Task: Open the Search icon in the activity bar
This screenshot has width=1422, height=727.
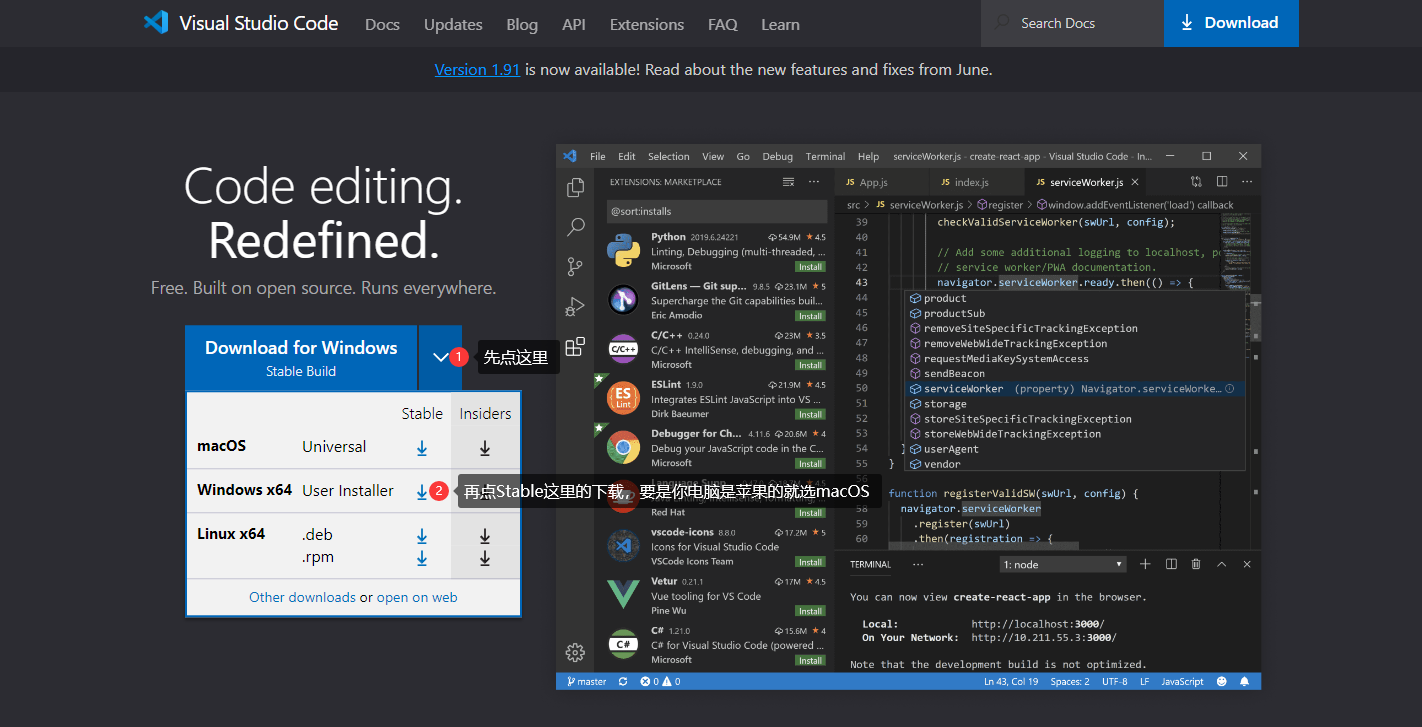Action: [x=575, y=227]
